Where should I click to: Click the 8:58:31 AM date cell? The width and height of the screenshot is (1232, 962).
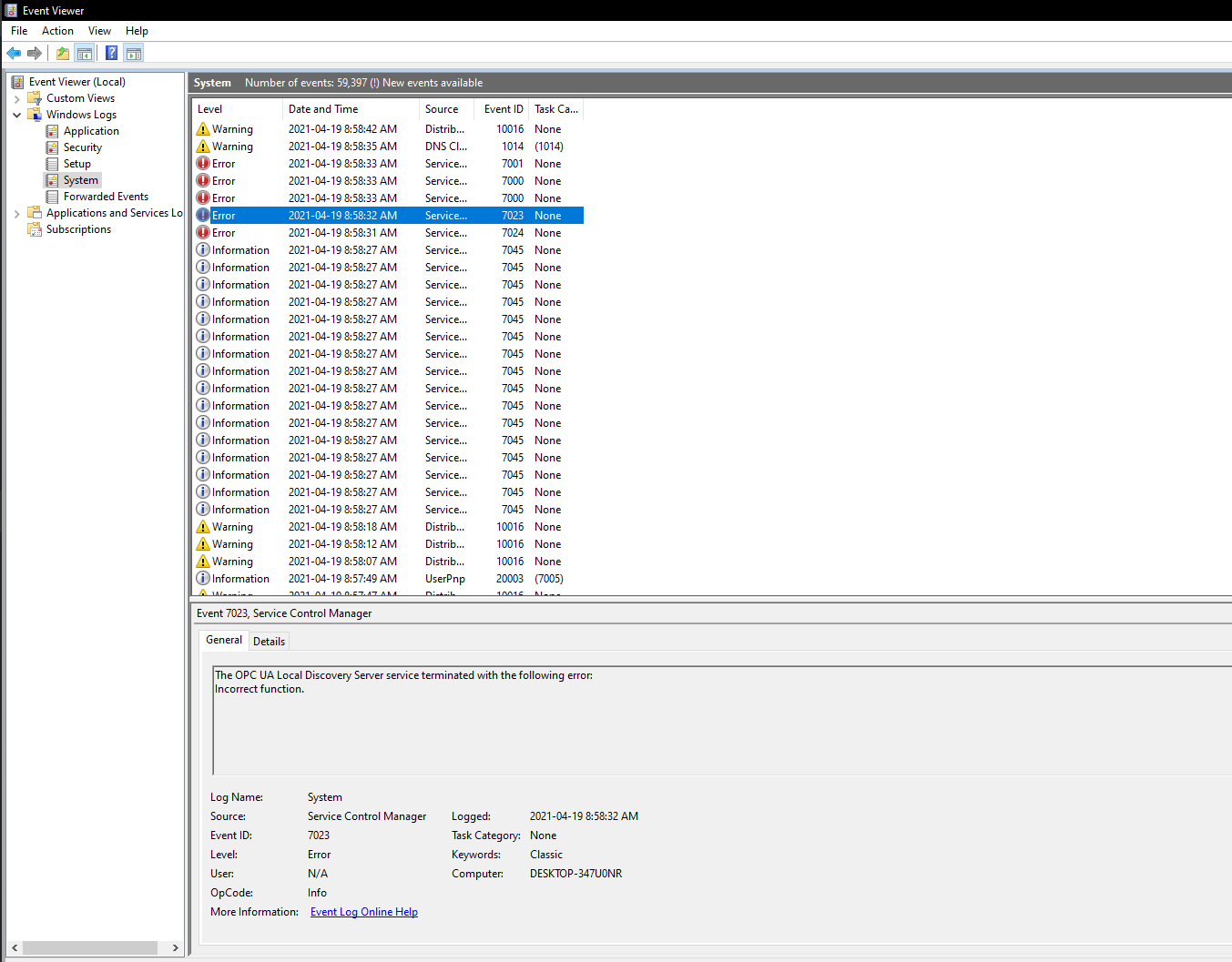[x=342, y=233]
